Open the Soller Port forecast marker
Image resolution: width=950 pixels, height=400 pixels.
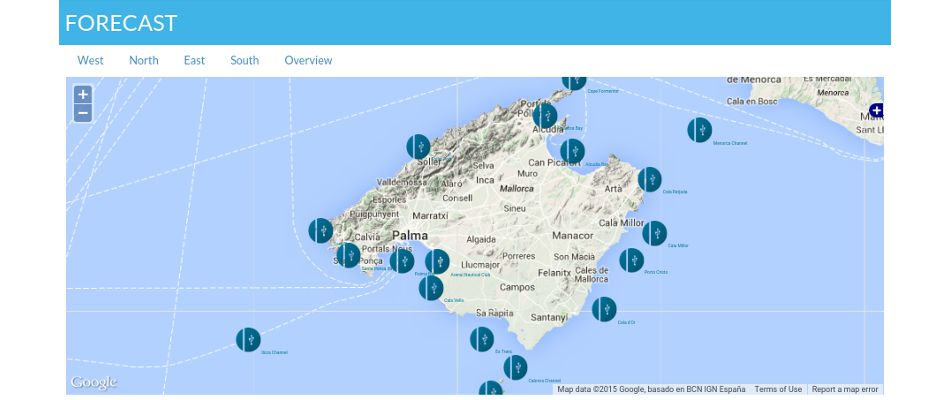[418, 147]
